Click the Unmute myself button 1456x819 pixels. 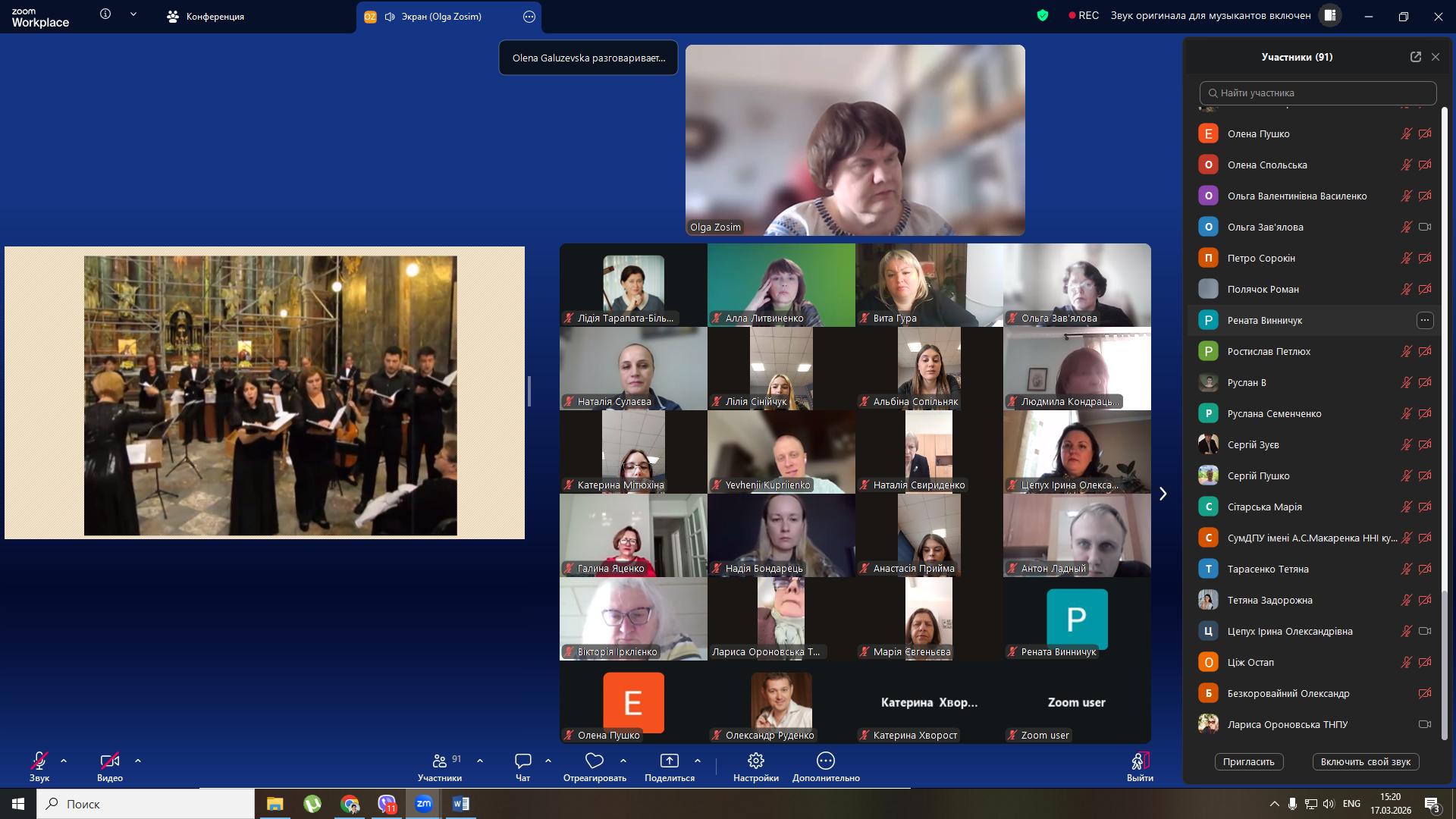click(x=1365, y=762)
